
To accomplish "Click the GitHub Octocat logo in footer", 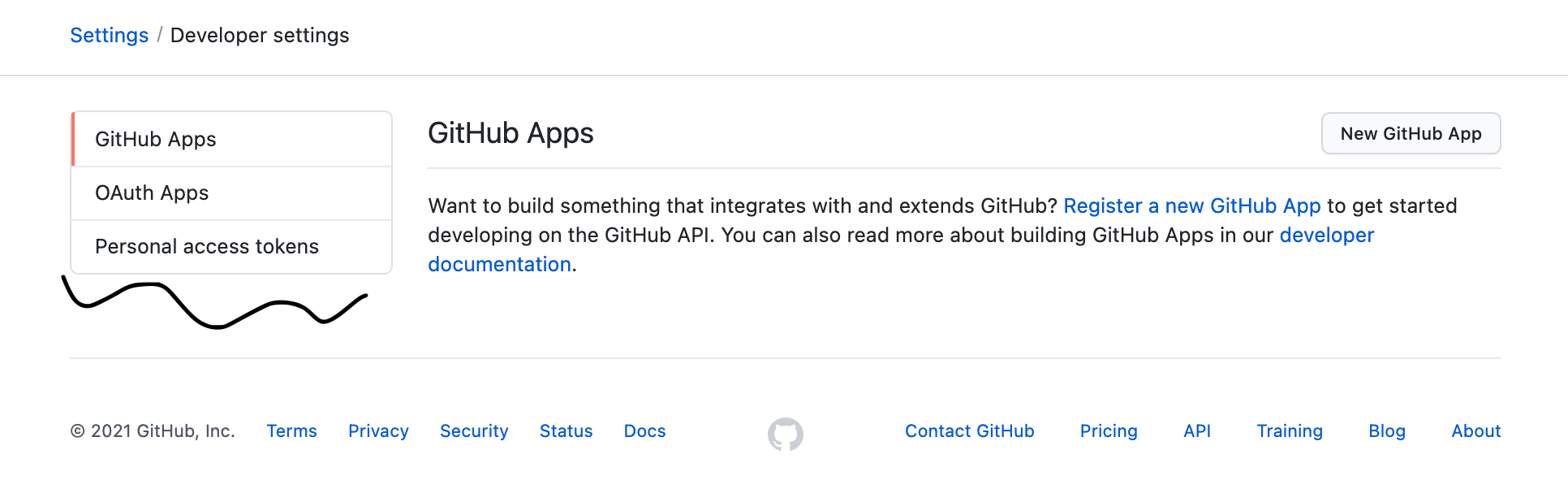I will (x=785, y=434).
